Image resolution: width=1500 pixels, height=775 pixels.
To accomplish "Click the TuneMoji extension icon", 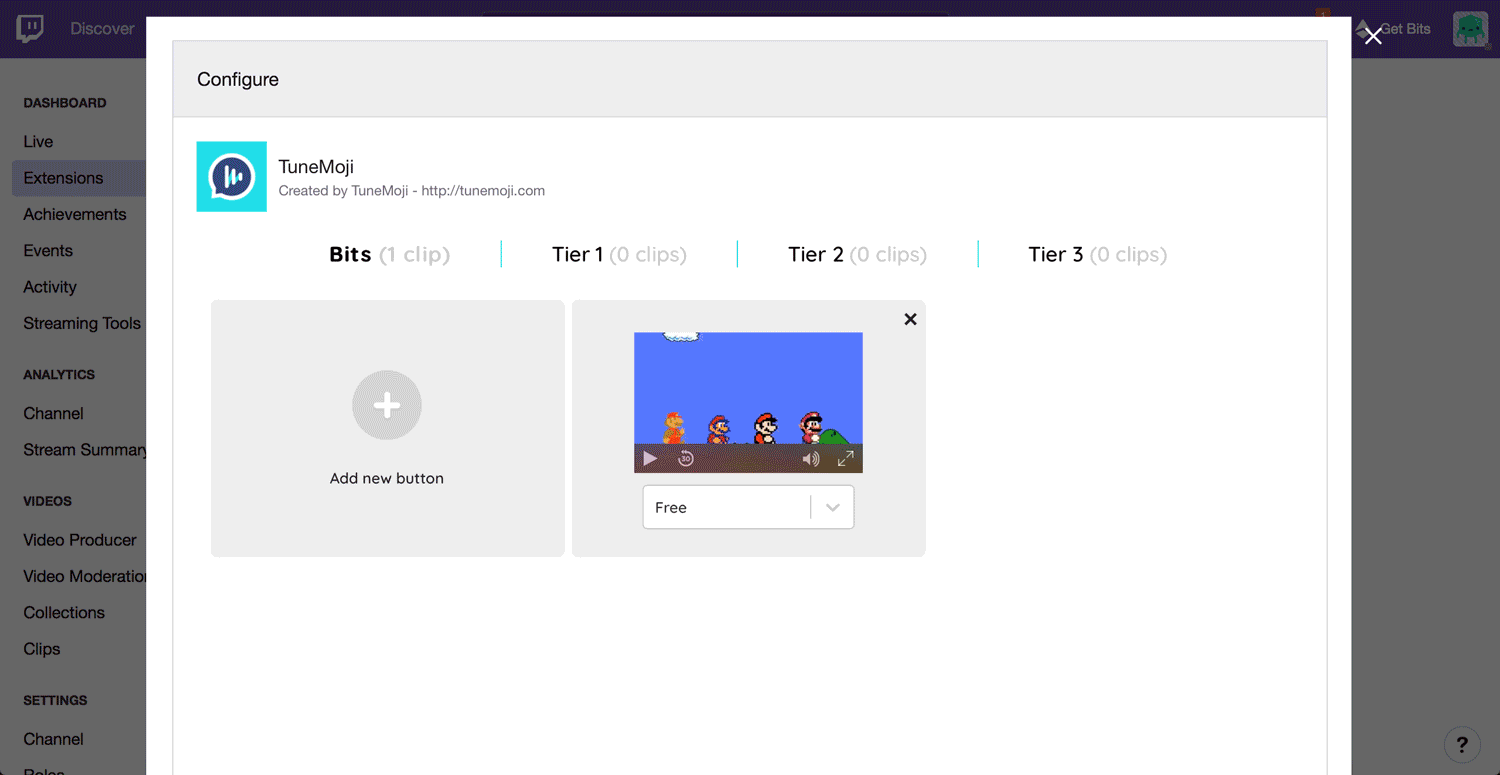I will (231, 176).
